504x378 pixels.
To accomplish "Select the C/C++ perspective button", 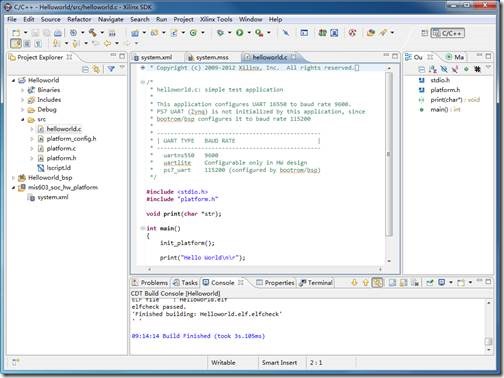I will (x=447, y=33).
